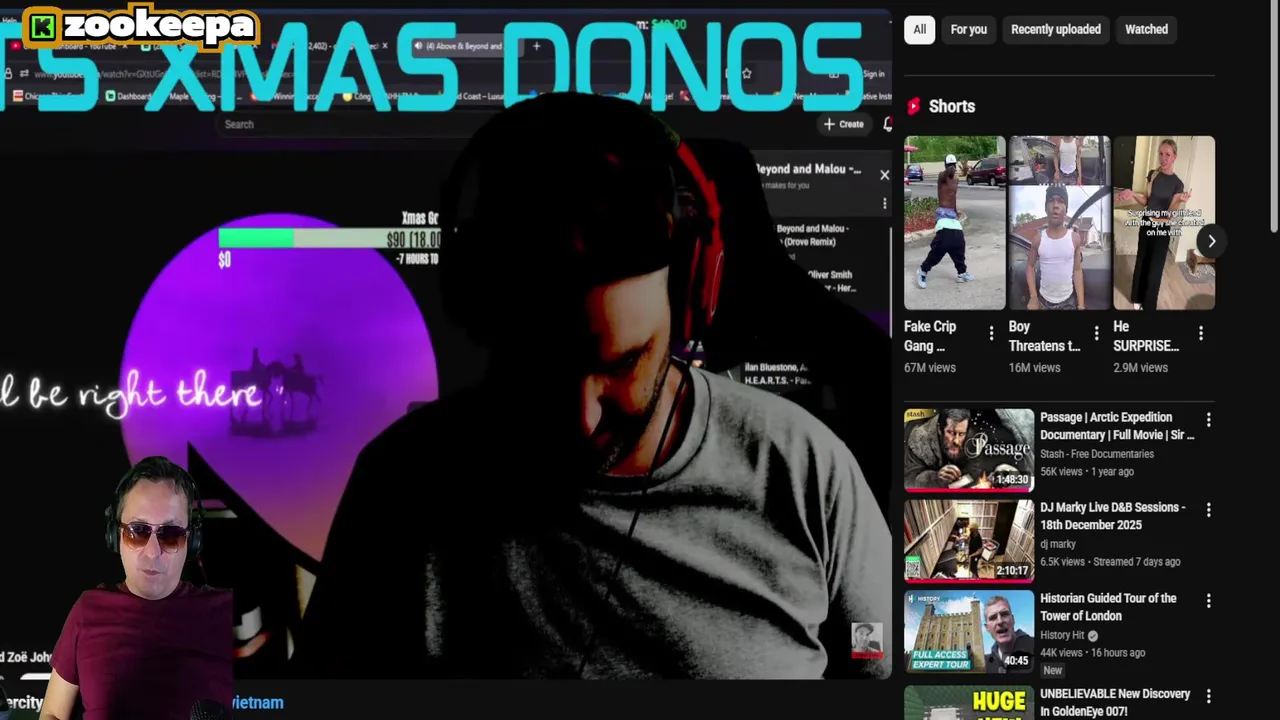Open DJ Marky Live D&B Sessions title
The height and width of the screenshot is (720, 1280).
[1112, 516]
